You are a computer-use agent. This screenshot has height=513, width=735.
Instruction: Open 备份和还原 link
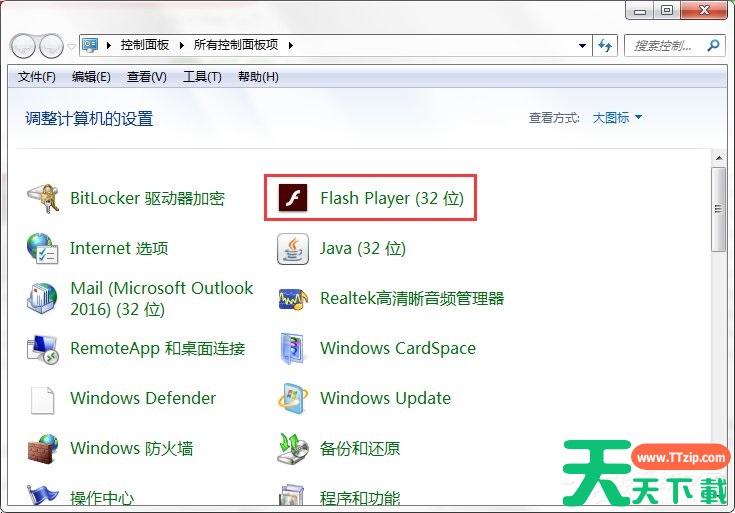tap(360, 449)
